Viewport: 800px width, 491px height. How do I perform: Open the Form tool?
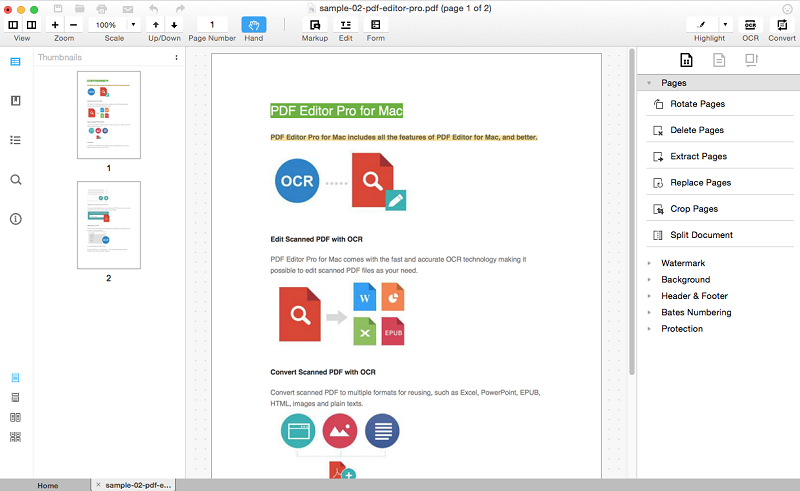376,24
